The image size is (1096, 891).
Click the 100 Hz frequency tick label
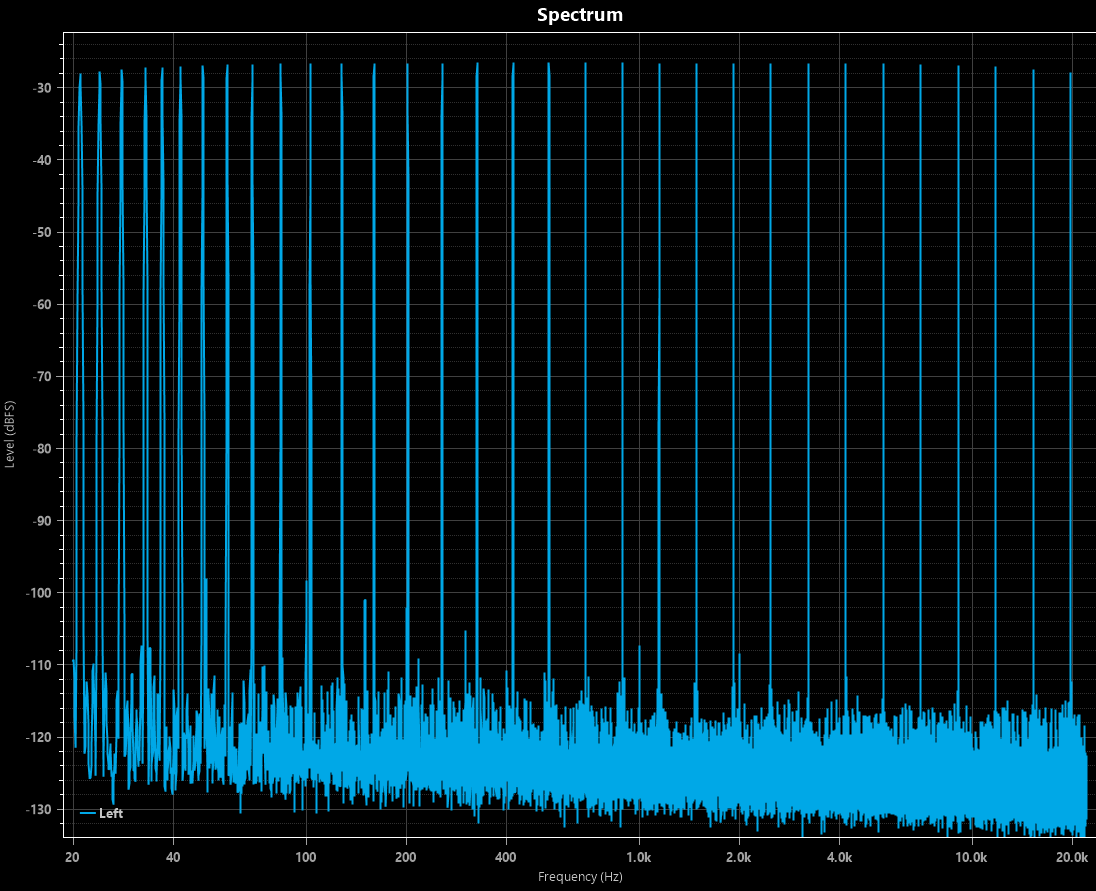[305, 857]
